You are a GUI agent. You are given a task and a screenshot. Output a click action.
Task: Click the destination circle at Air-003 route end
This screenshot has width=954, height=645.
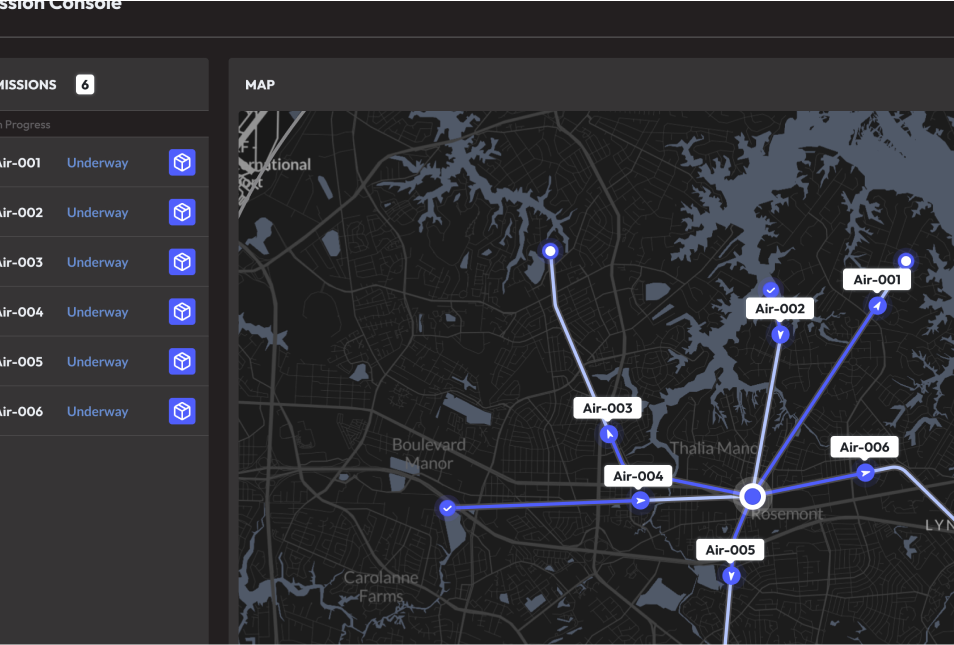[549, 251]
